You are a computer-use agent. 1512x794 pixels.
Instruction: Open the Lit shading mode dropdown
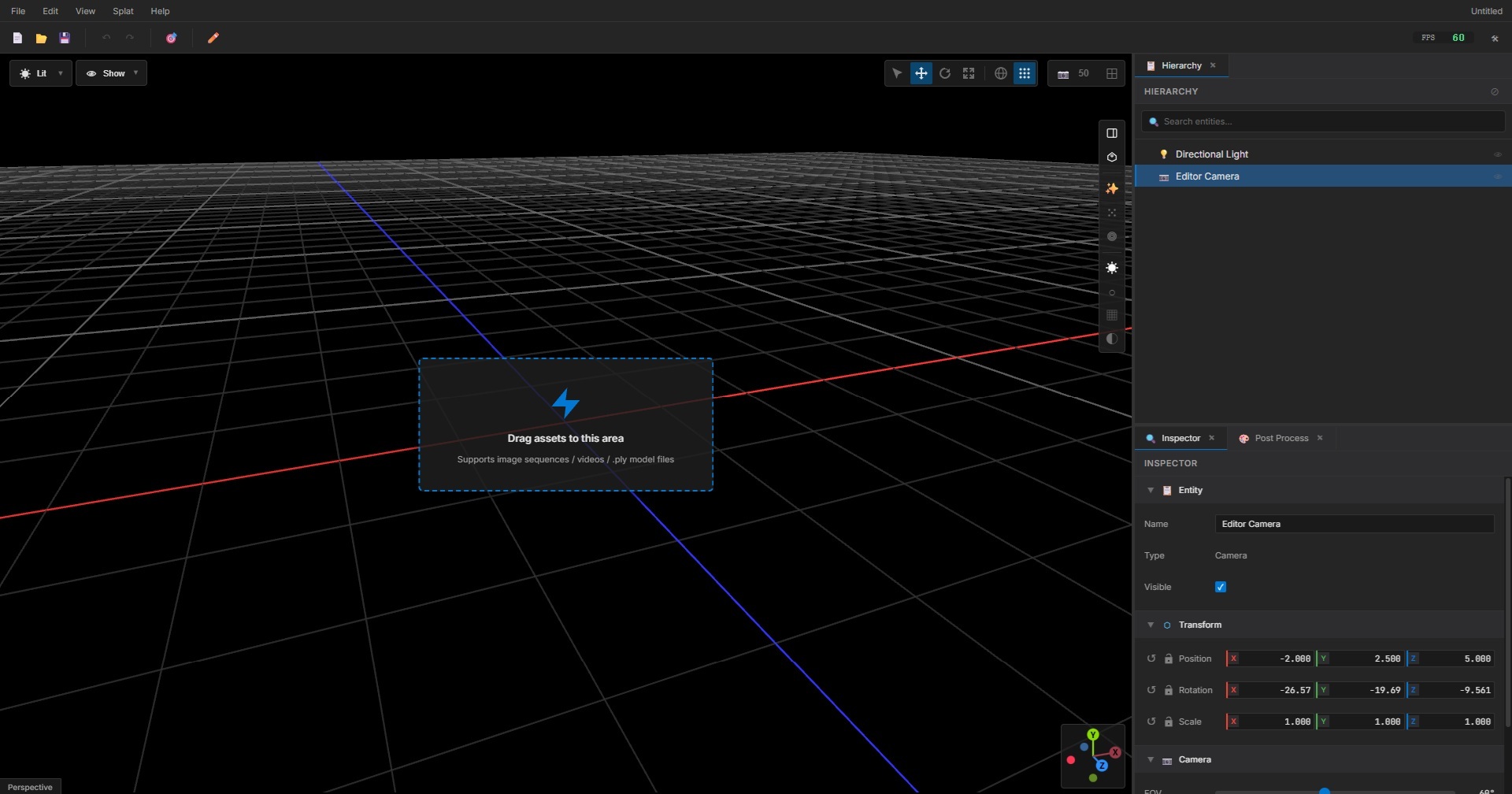pos(39,72)
